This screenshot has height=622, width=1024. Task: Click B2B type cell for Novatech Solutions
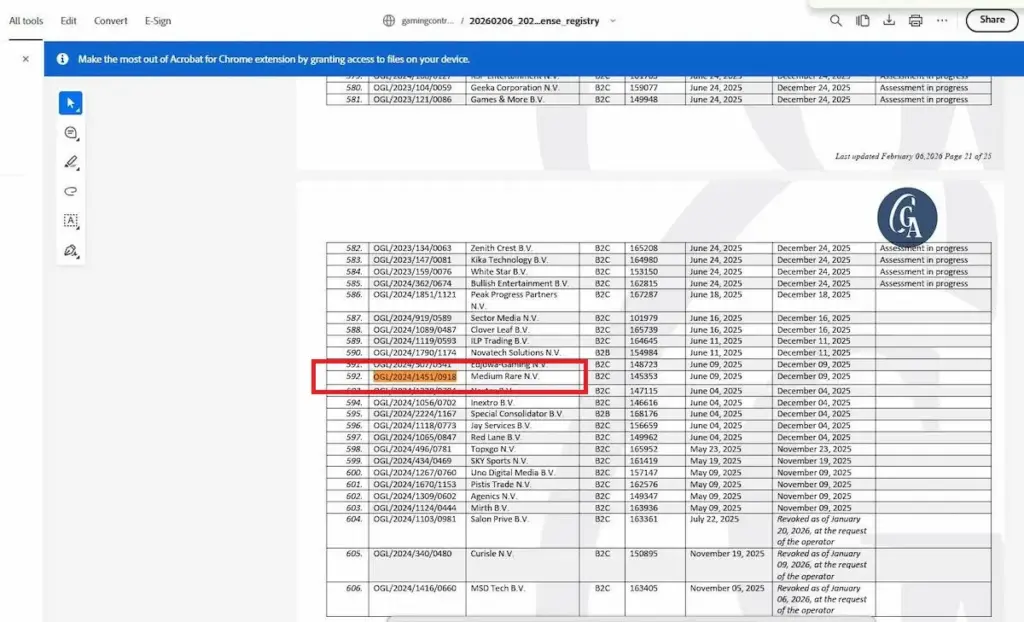[602, 353]
